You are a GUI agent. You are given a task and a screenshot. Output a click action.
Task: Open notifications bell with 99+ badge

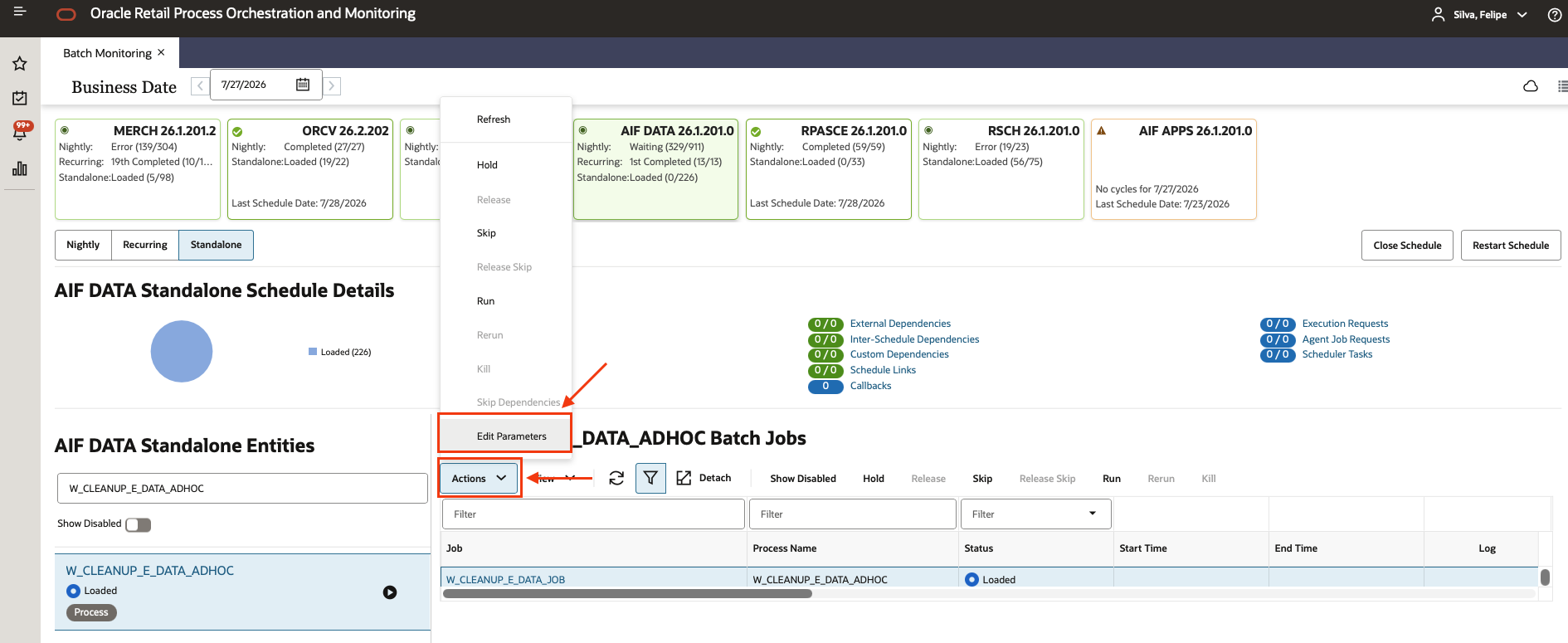click(x=21, y=130)
